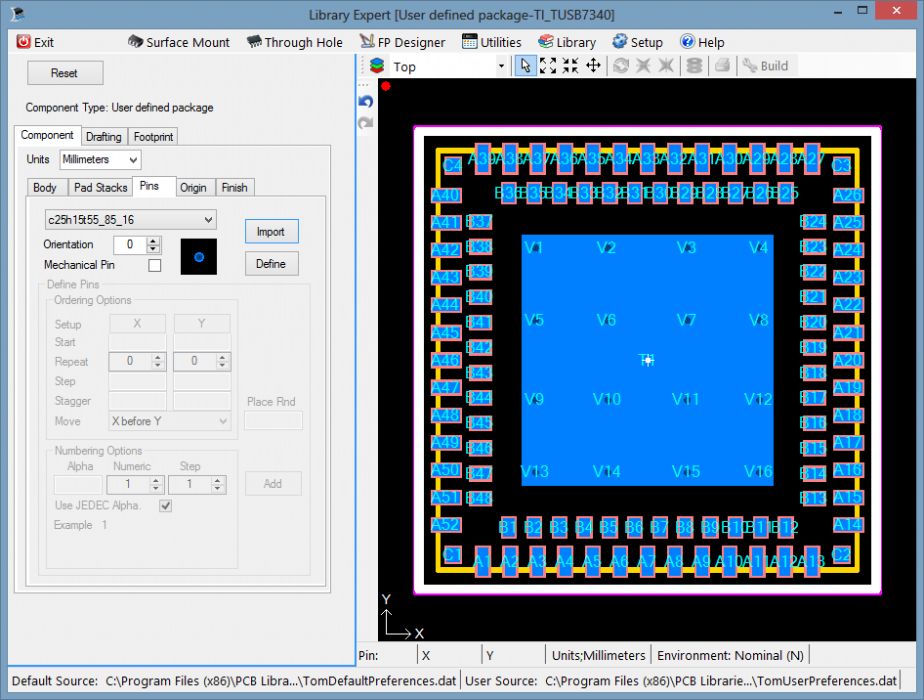The height and width of the screenshot is (700, 924).
Task: Open the Body sub-tab
Action: 45,187
